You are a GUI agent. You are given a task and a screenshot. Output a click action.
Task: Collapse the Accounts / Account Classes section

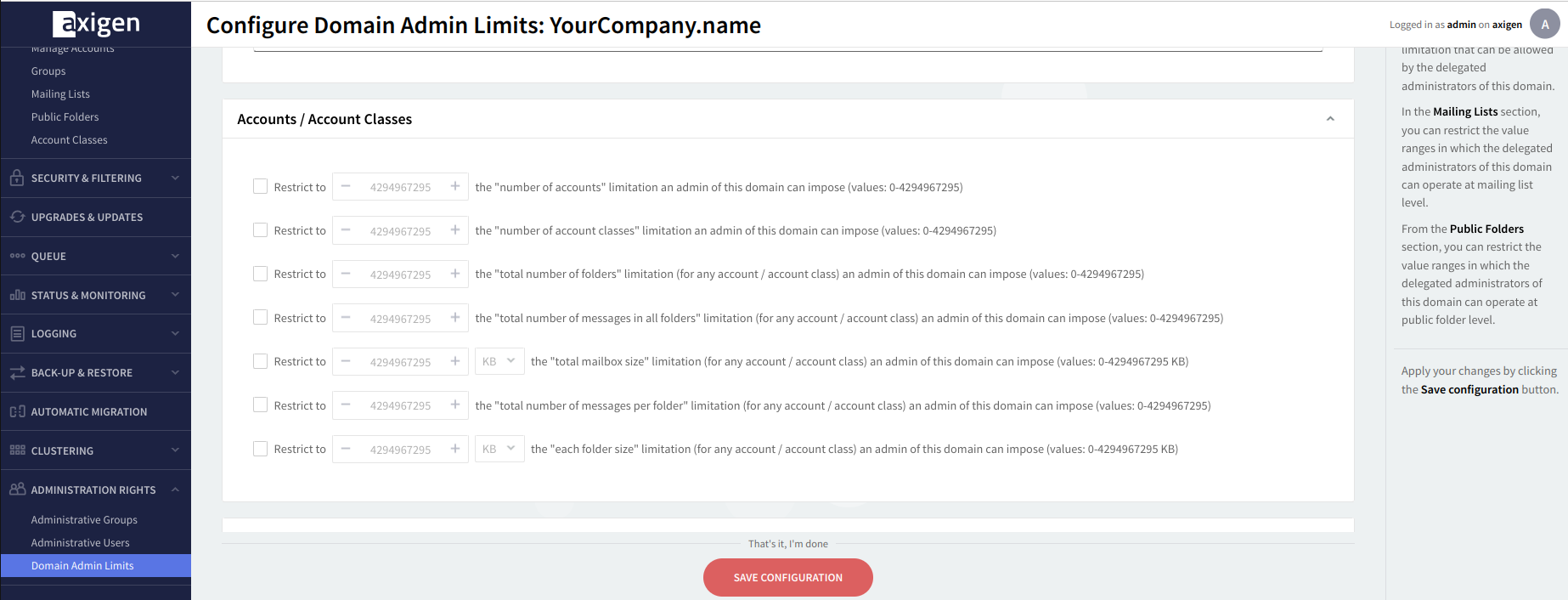click(1330, 119)
